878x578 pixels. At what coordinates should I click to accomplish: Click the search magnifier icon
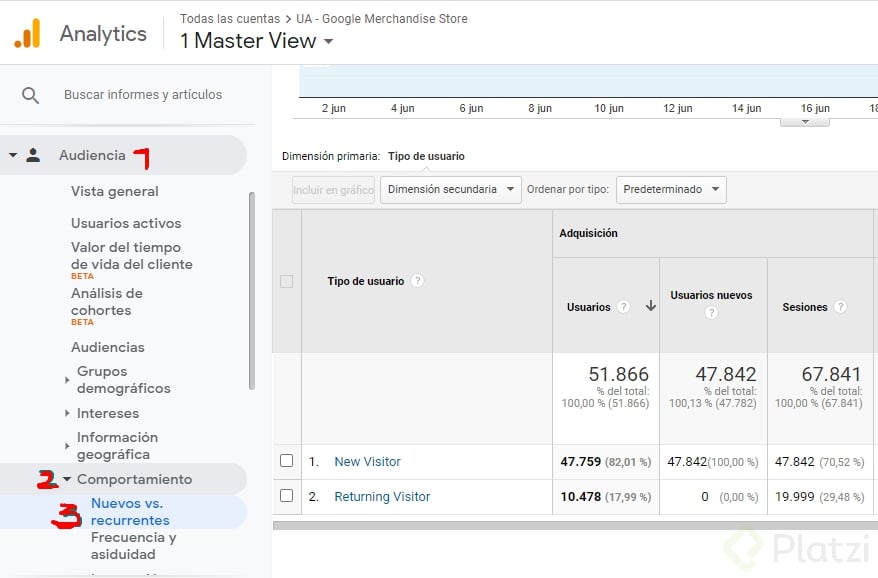31,95
